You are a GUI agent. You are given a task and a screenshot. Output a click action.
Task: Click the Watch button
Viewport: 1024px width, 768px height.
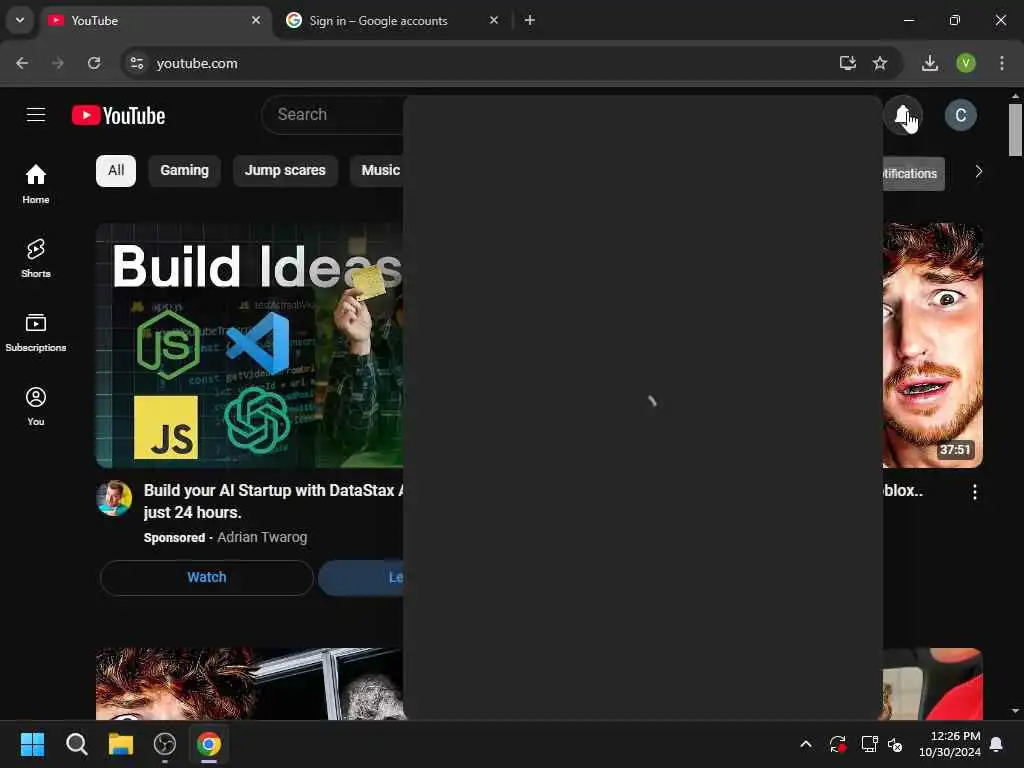pyautogui.click(x=207, y=577)
